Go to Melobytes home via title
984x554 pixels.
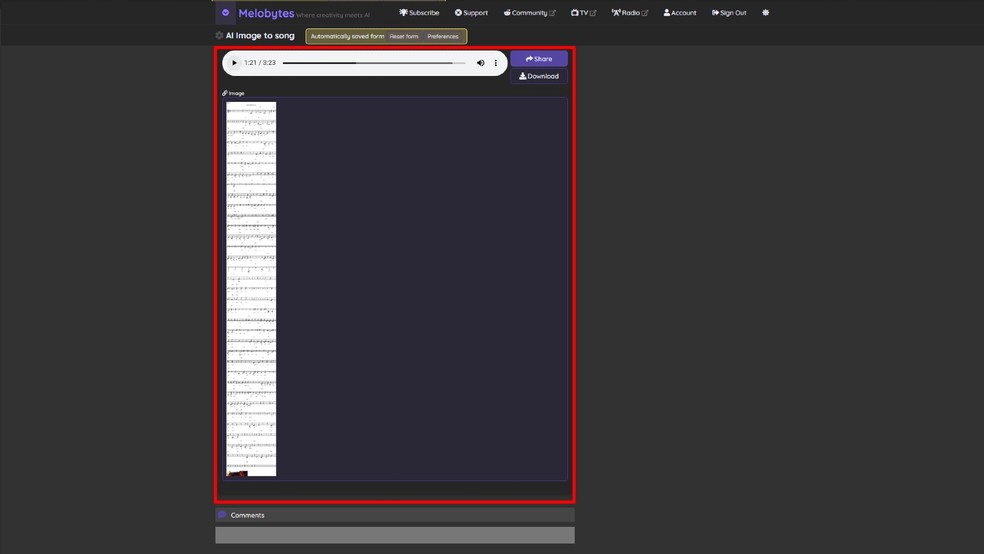click(266, 13)
